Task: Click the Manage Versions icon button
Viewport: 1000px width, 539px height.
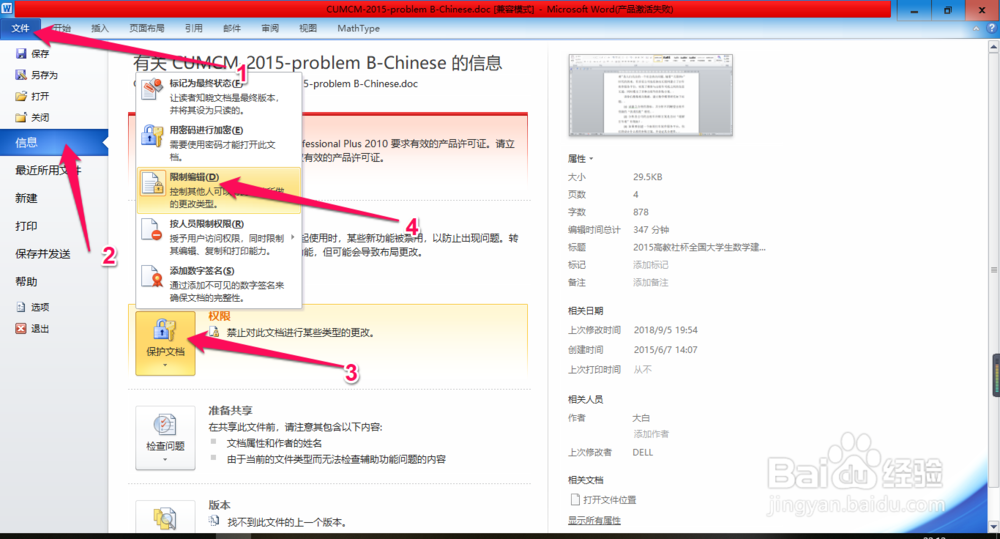Action: [x=165, y=519]
